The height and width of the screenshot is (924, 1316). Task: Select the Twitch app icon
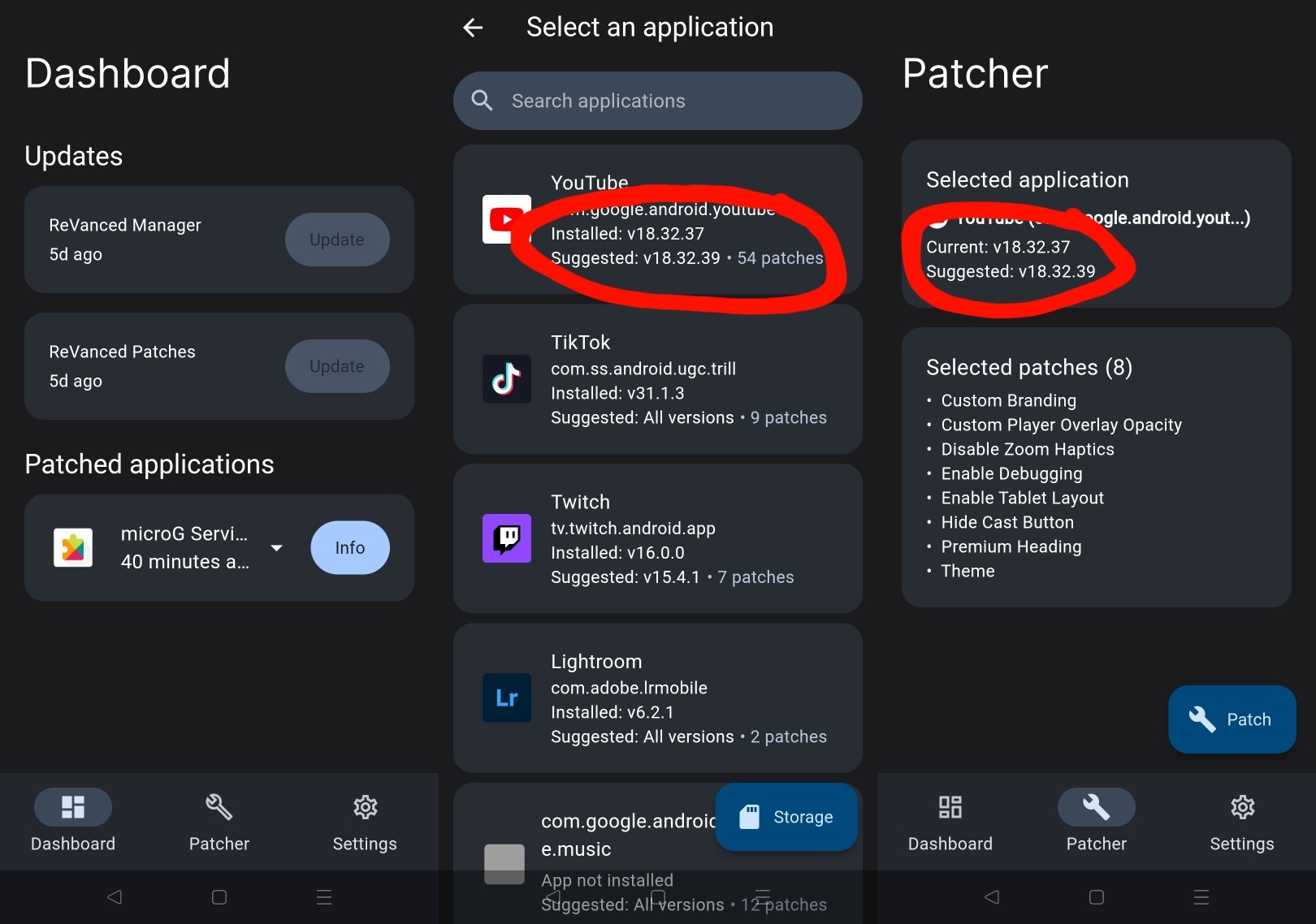[506, 538]
